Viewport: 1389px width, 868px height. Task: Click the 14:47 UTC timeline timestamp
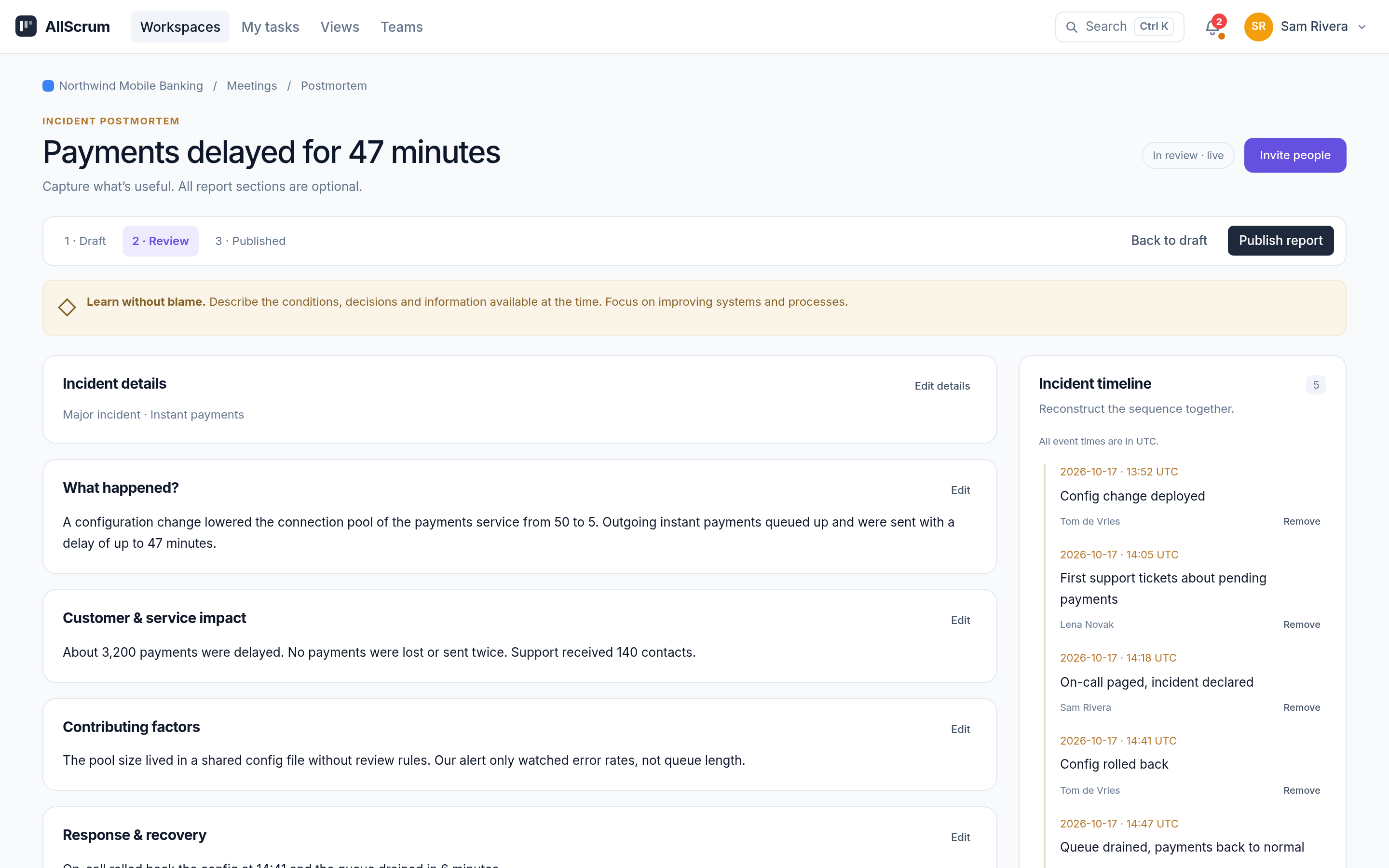1118,824
